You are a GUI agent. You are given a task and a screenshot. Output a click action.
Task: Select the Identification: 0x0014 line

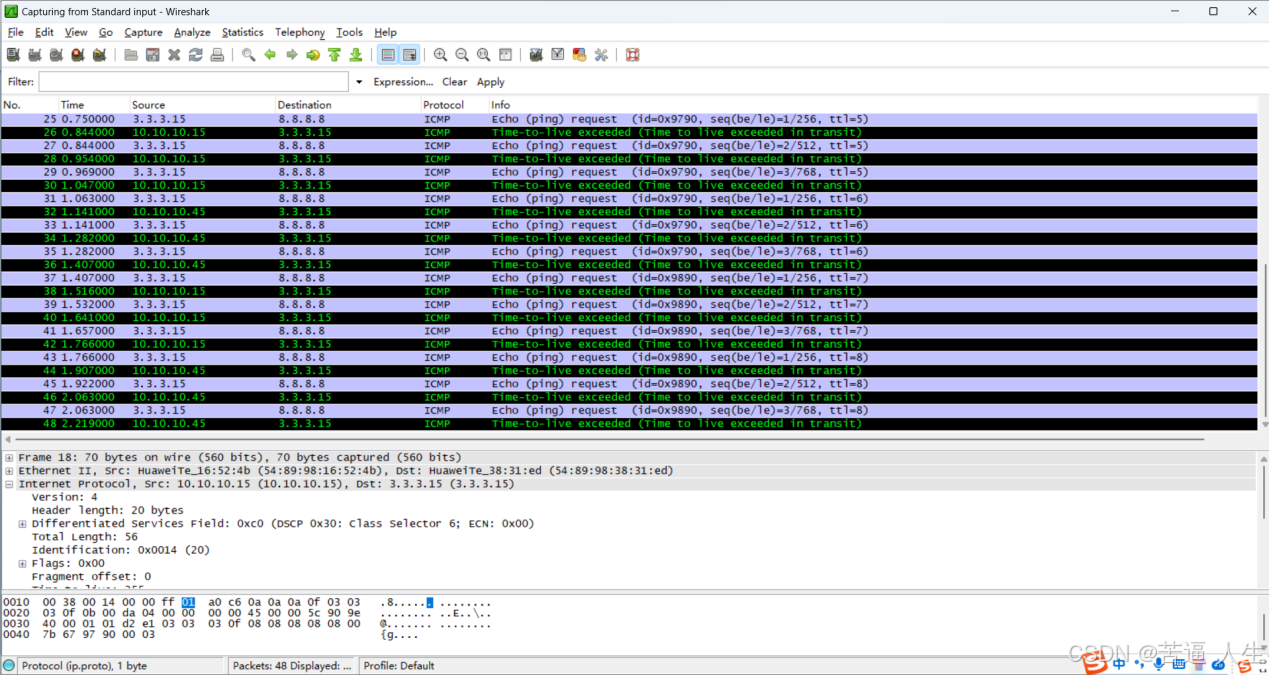(120, 550)
